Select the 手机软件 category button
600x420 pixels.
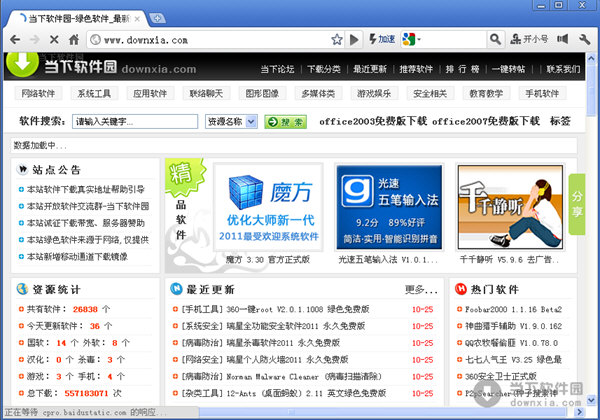coord(542,93)
